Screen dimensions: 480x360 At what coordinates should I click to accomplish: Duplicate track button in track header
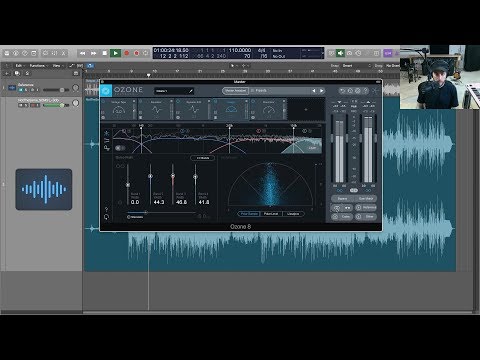pos(17,73)
